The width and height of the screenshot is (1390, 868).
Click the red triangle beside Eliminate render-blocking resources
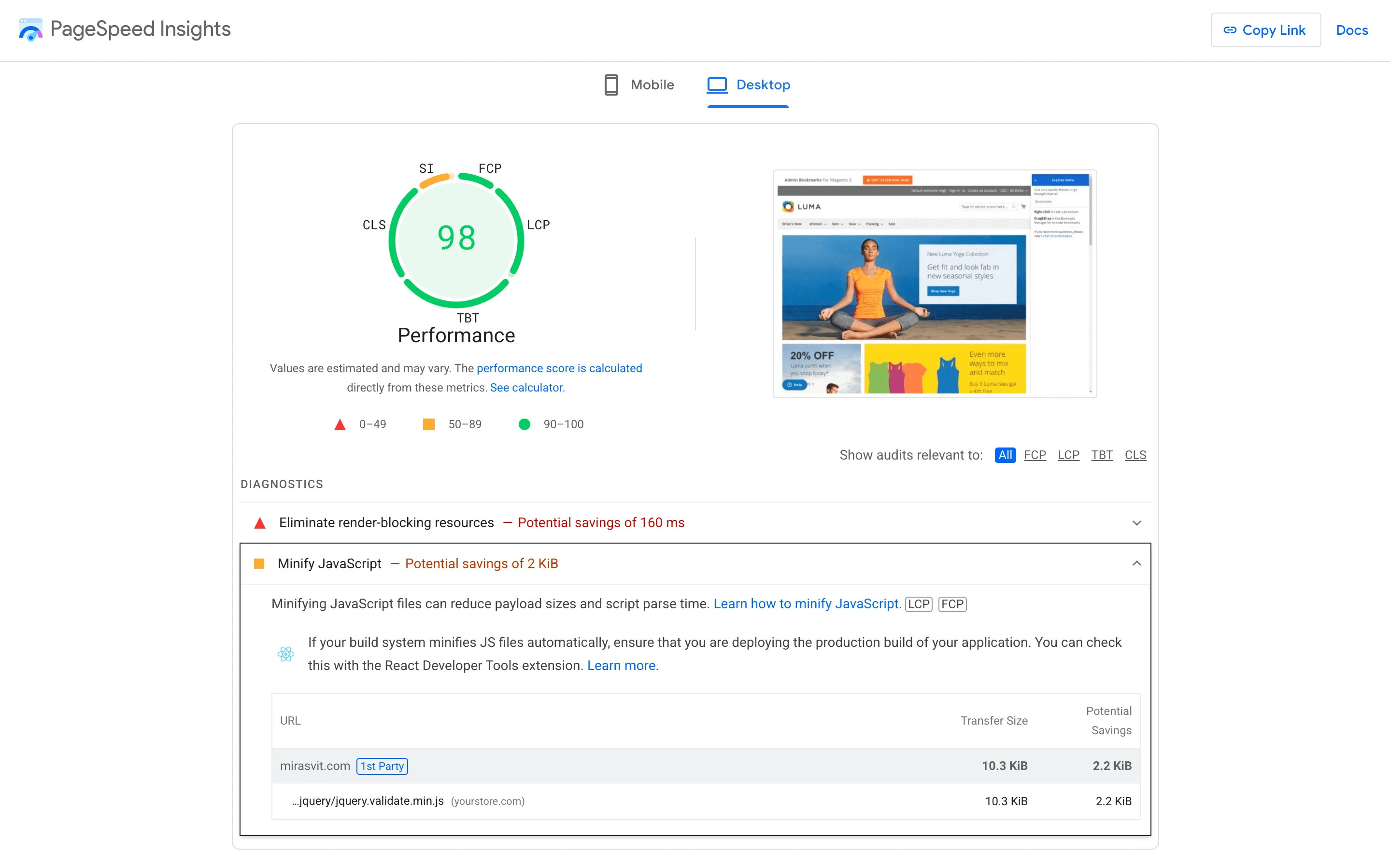click(261, 523)
